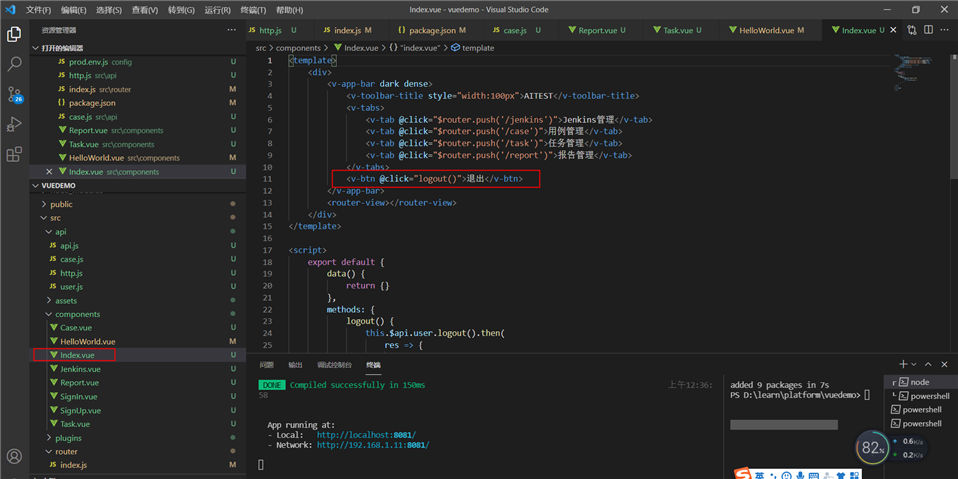Open Source Control view with 26 badge

(x=13, y=94)
